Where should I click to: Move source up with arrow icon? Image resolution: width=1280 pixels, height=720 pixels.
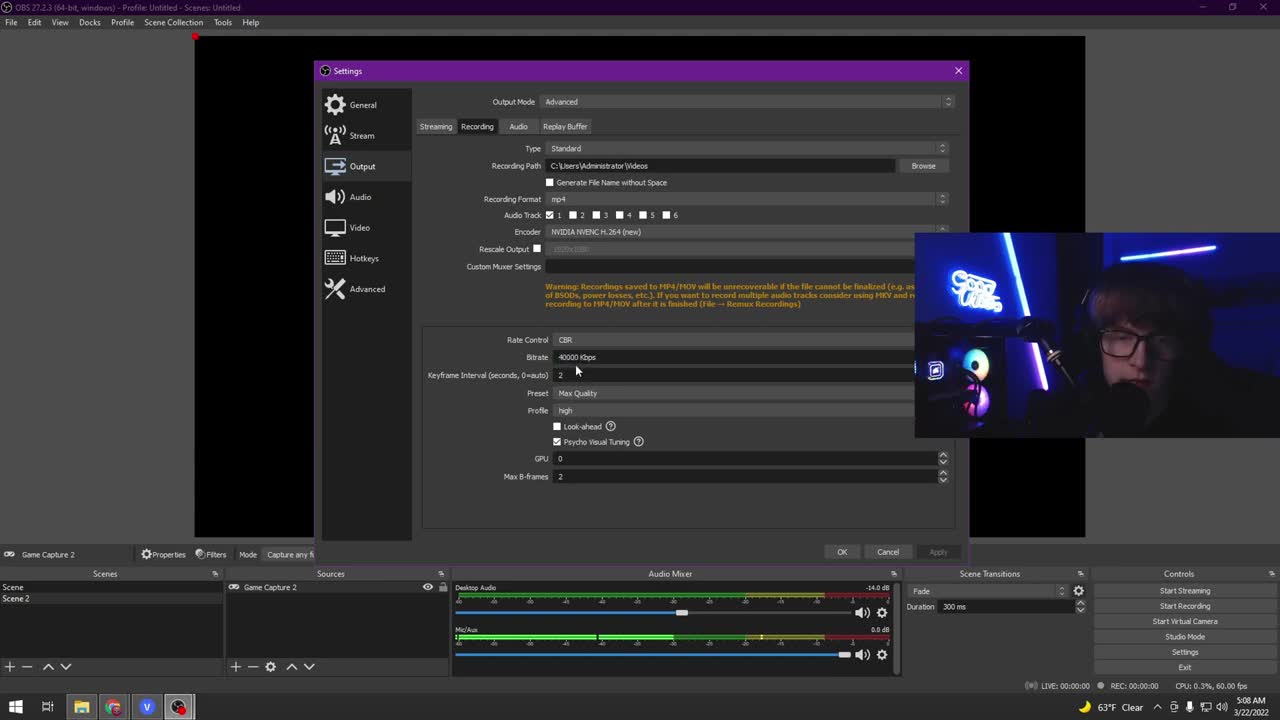(x=291, y=667)
